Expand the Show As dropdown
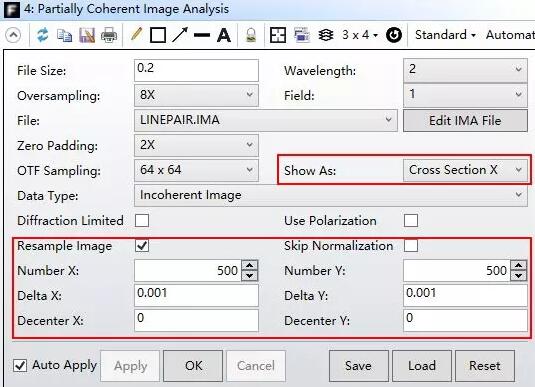Screen dimensions: 535x387 465,170
